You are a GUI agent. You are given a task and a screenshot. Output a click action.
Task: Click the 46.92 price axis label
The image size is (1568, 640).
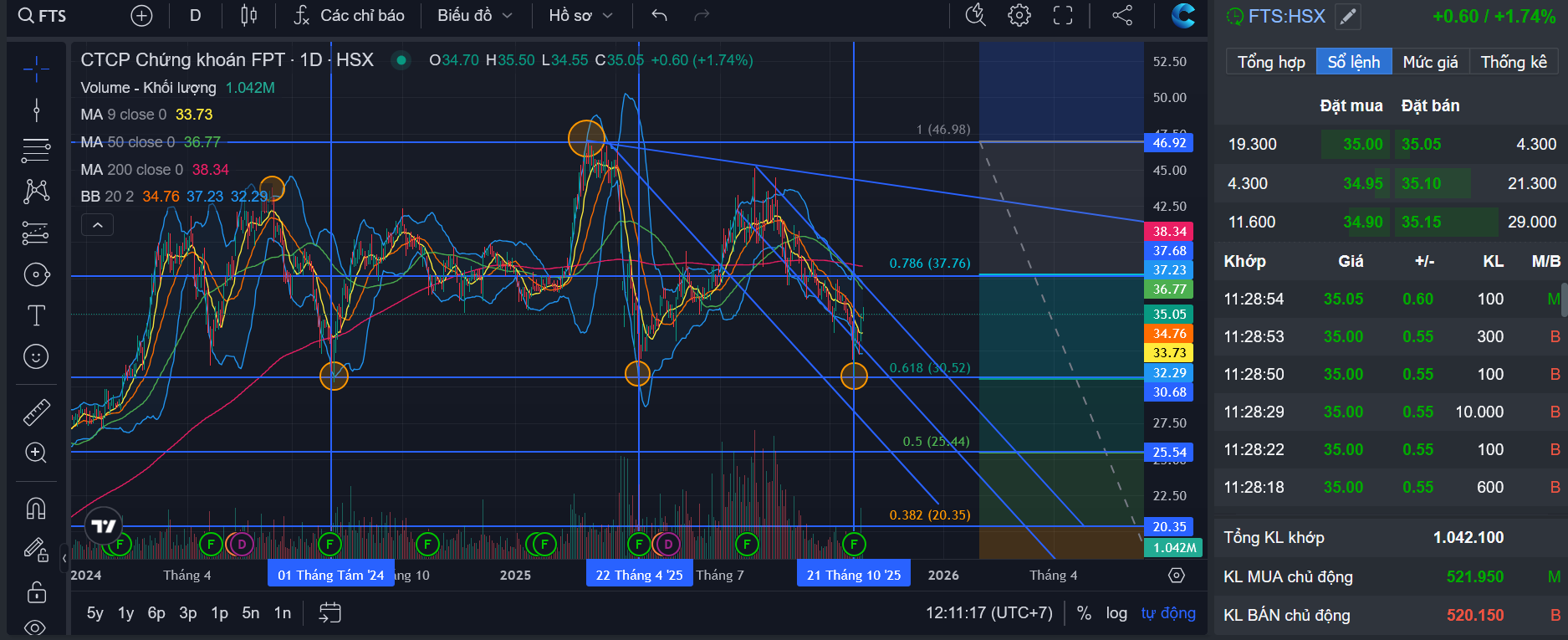1169,143
